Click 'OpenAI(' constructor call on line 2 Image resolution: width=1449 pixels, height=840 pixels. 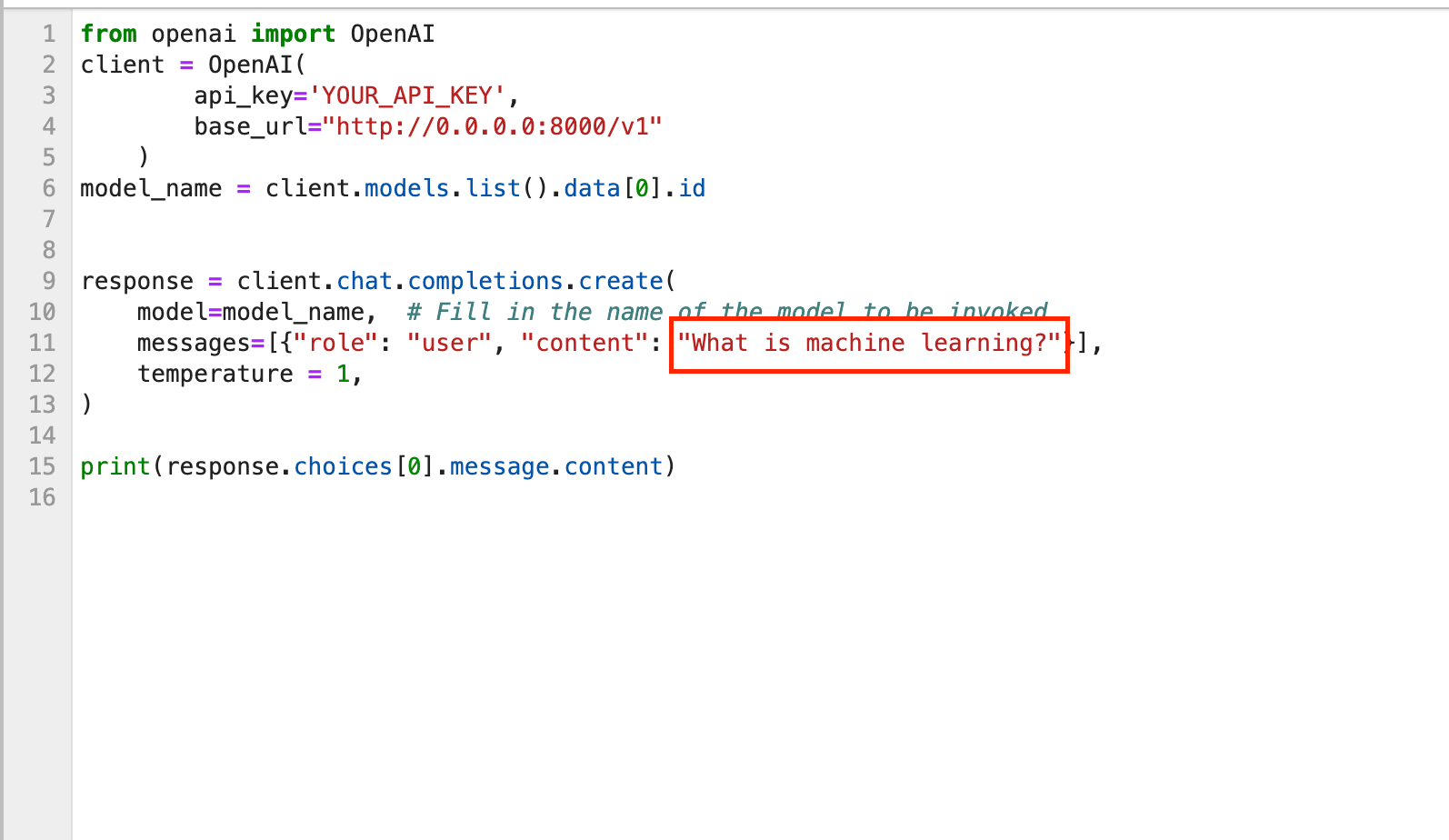[x=257, y=65]
